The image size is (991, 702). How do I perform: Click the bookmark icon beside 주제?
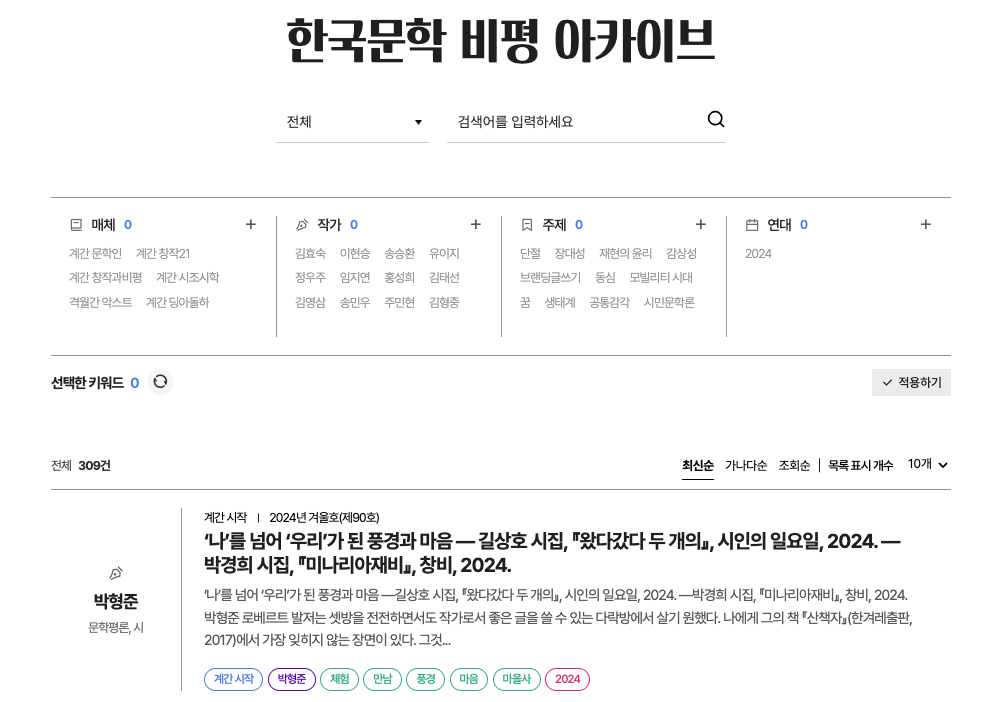[529, 224]
